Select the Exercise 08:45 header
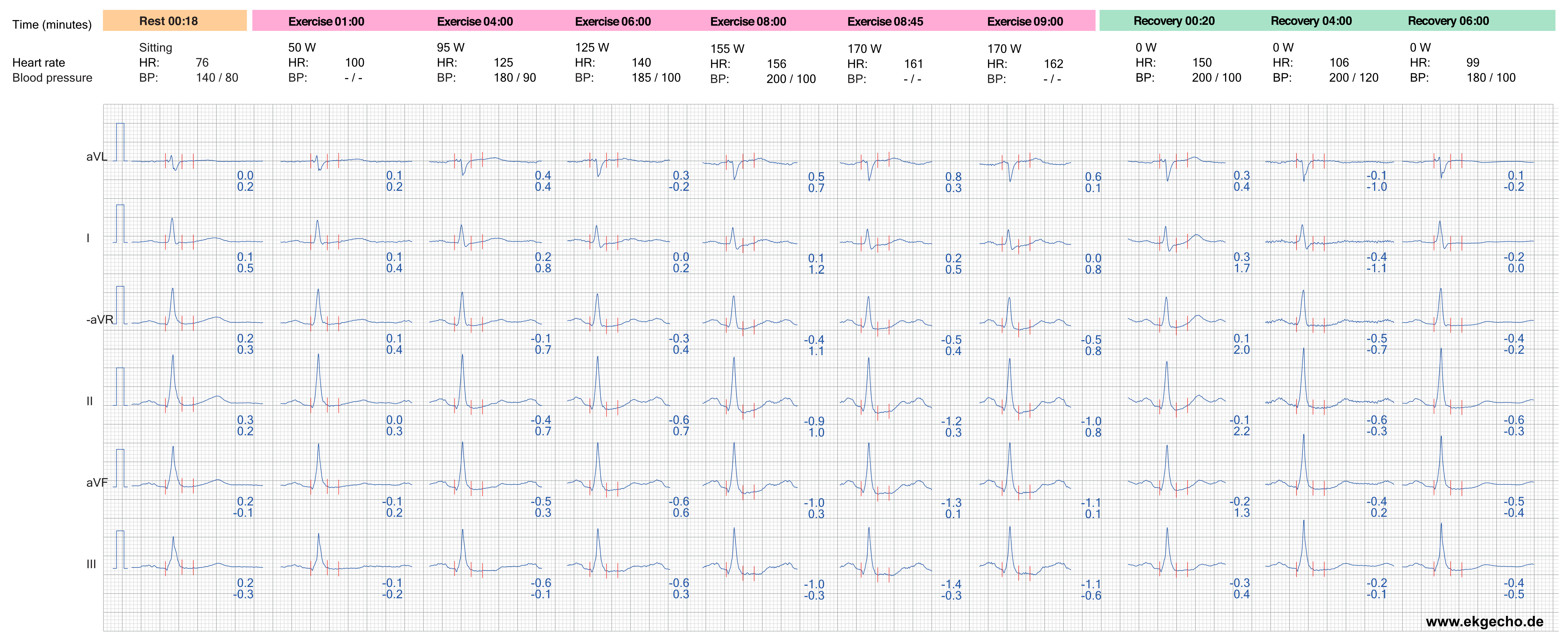The height and width of the screenshot is (643, 1568). pos(885,21)
